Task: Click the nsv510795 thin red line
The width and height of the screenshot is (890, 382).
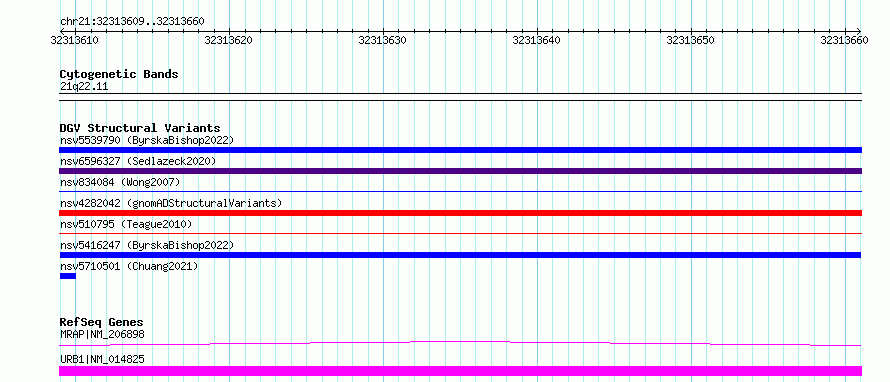Action: click(x=460, y=234)
